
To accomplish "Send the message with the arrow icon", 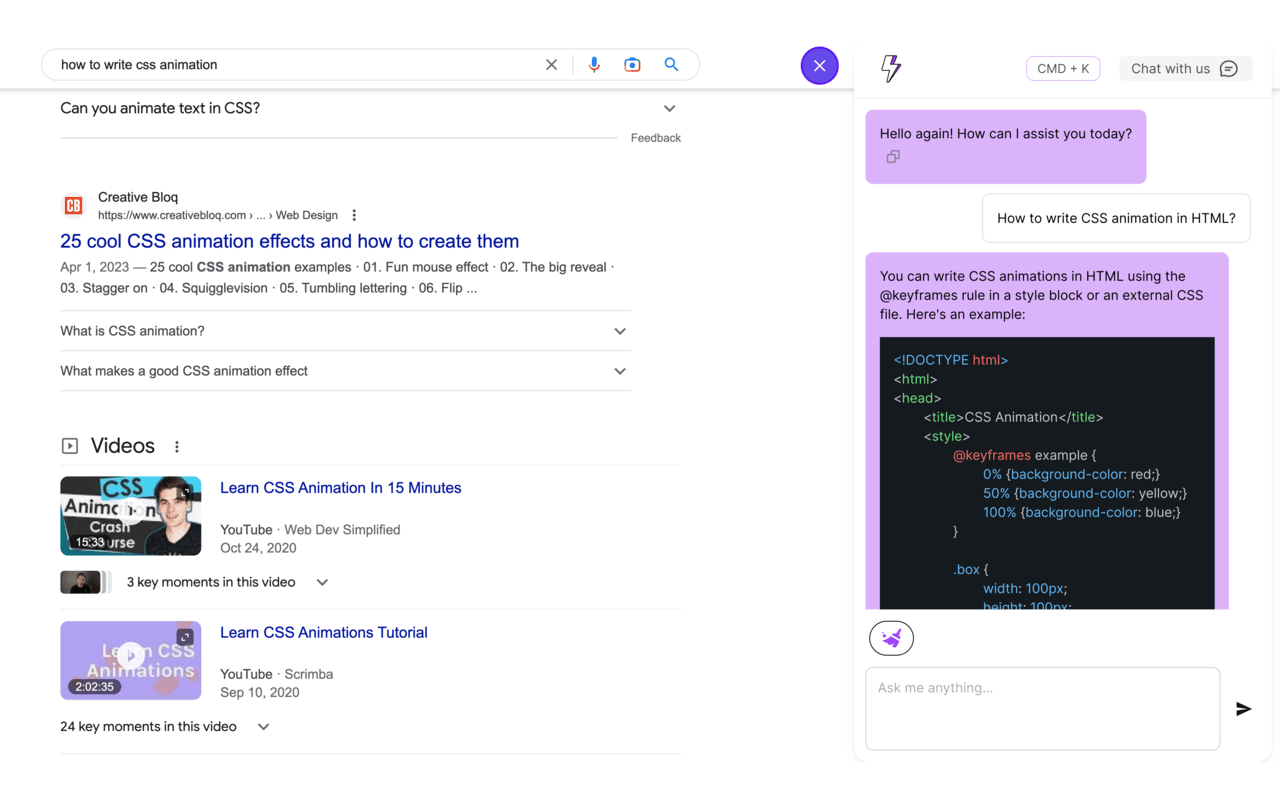I will (x=1243, y=709).
